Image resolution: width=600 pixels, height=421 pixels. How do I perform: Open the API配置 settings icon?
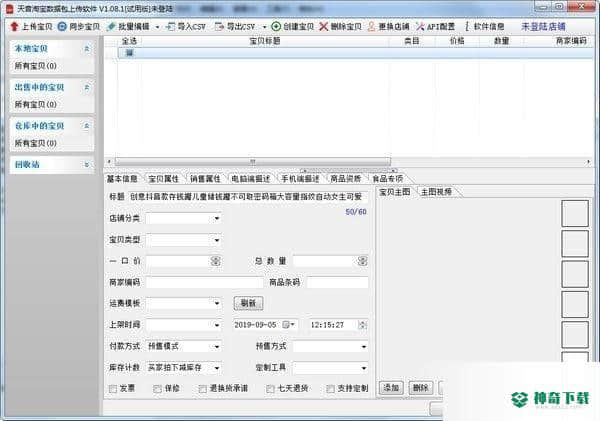pyautogui.click(x=420, y=26)
